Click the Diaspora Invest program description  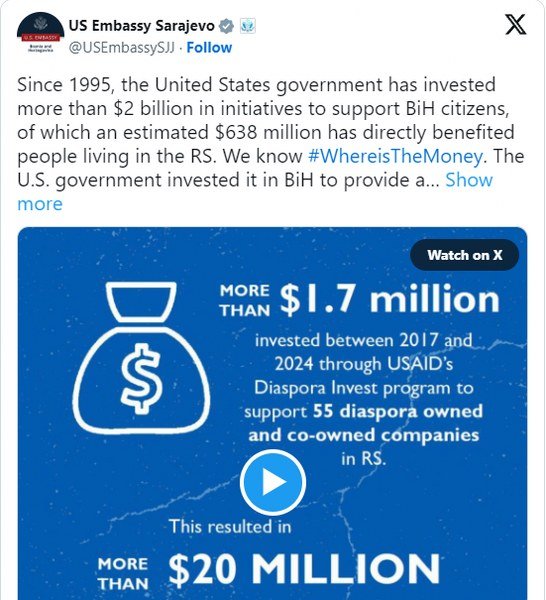point(363,399)
